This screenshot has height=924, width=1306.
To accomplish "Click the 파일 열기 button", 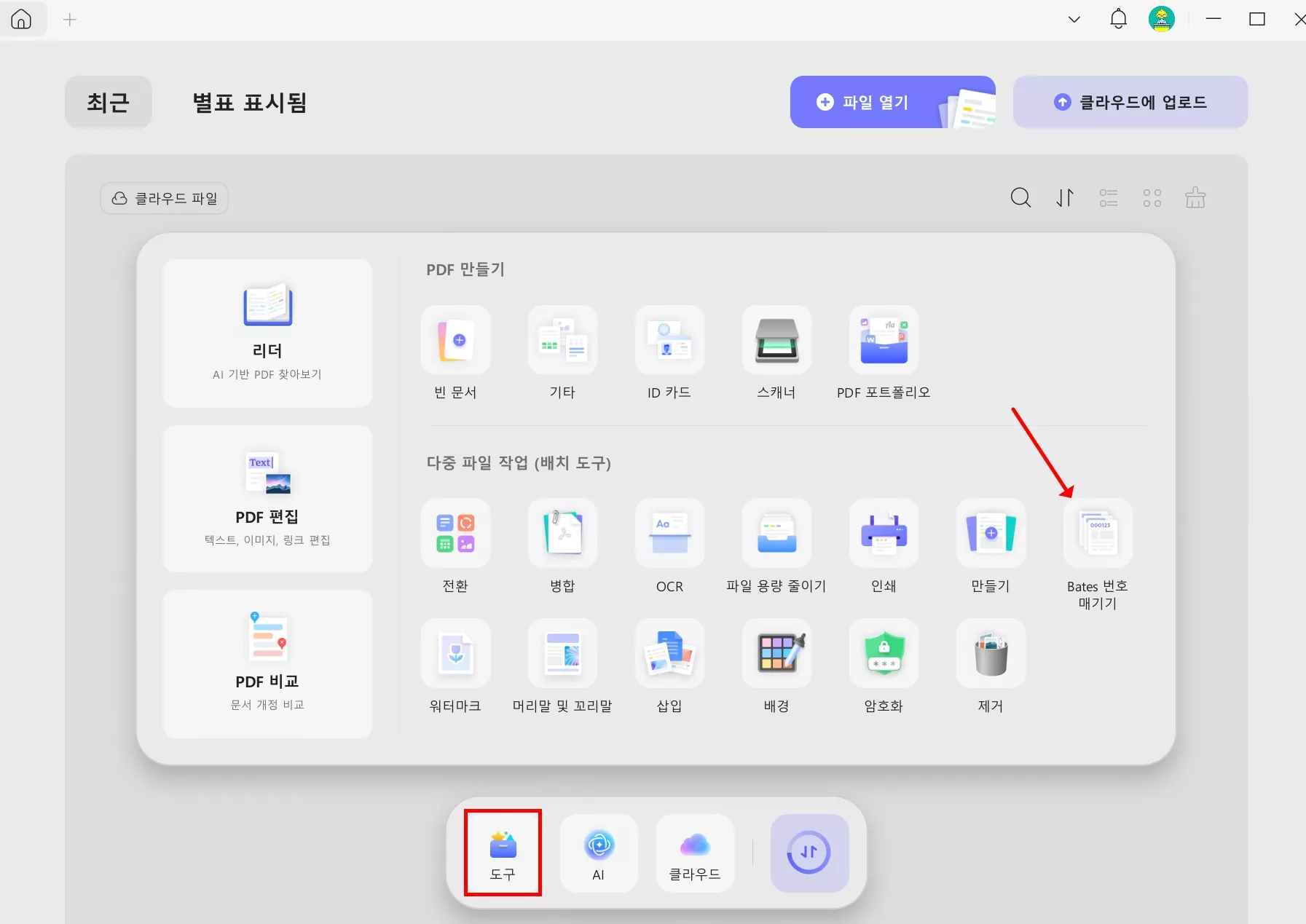I will point(892,102).
